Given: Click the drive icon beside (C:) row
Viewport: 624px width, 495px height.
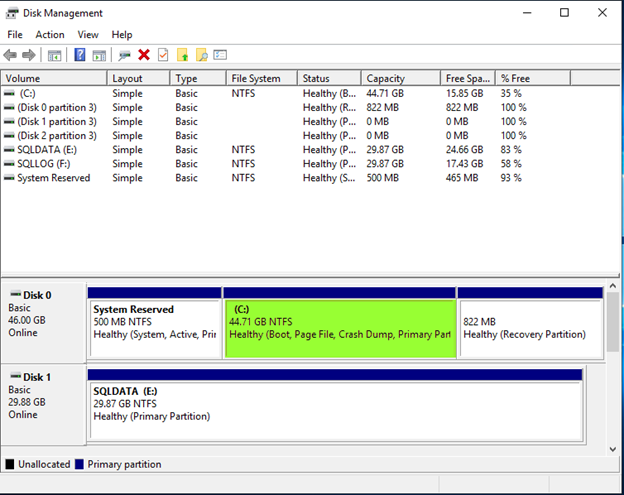Looking at the screenshot, I should point(9,94).
